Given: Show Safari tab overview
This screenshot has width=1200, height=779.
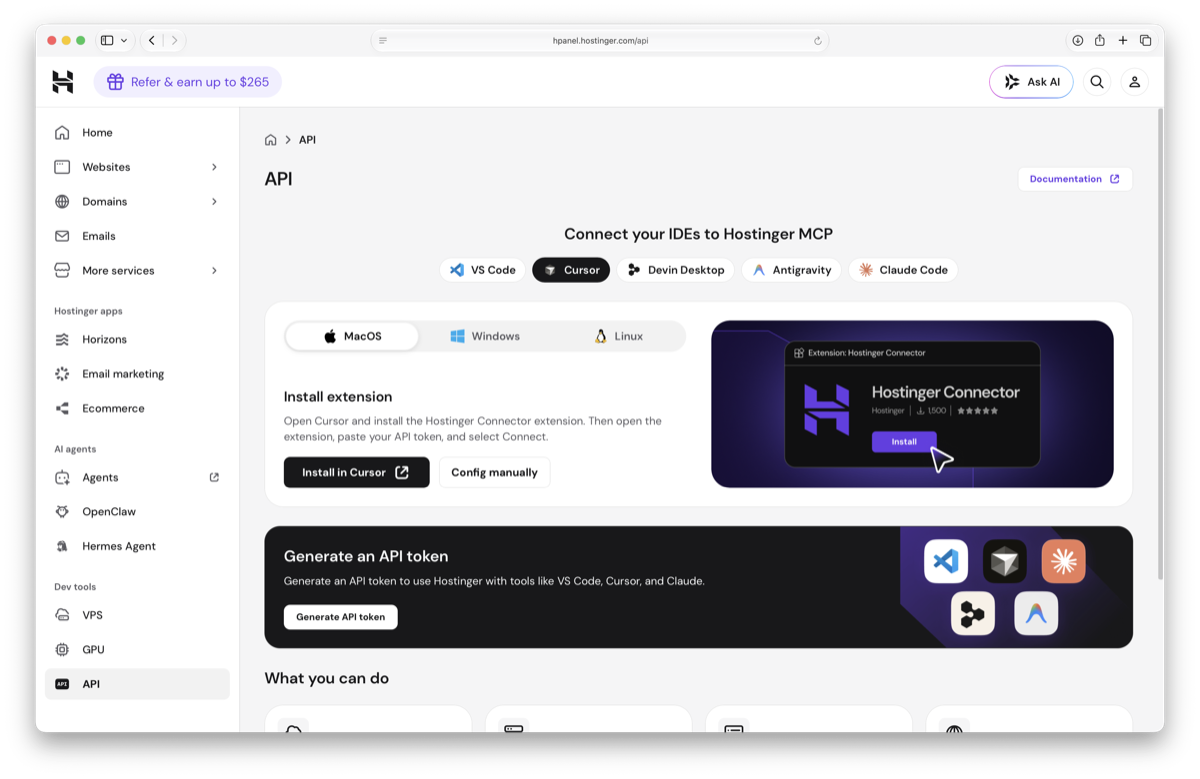Looking at the screenshot, I should [1146, 41].
